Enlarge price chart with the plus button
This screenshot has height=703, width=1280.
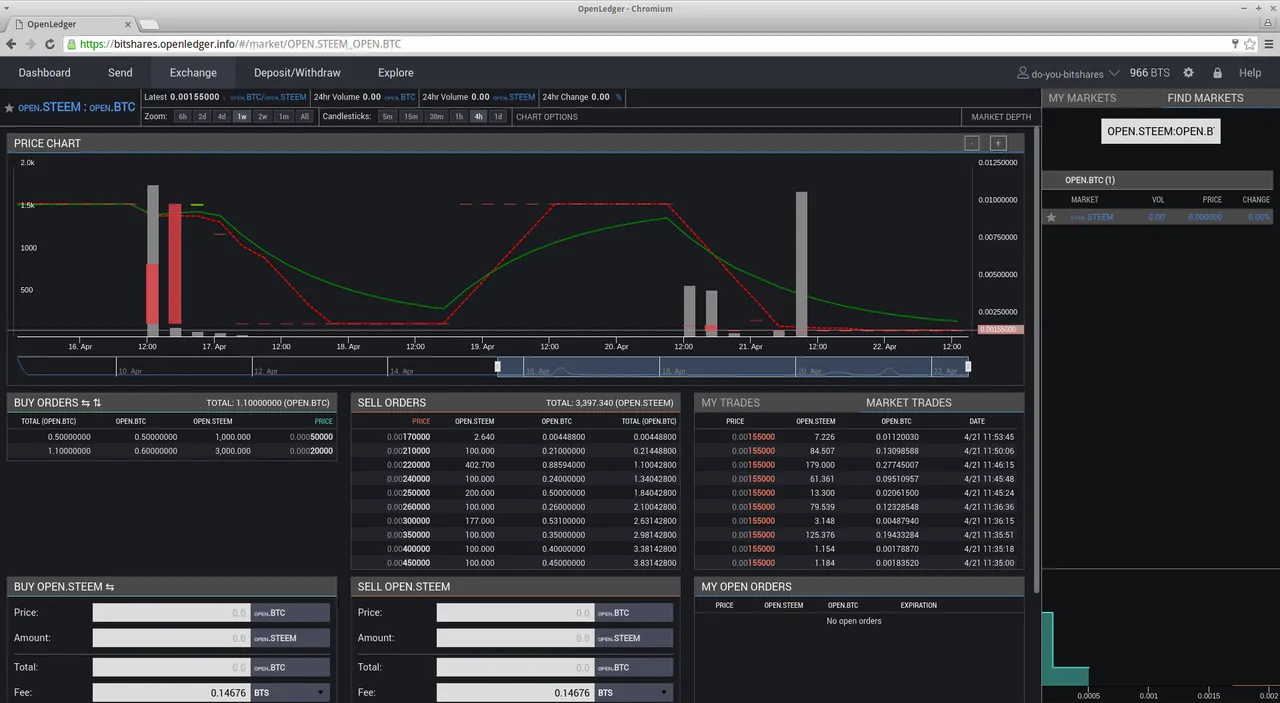[x=998, y=143]
